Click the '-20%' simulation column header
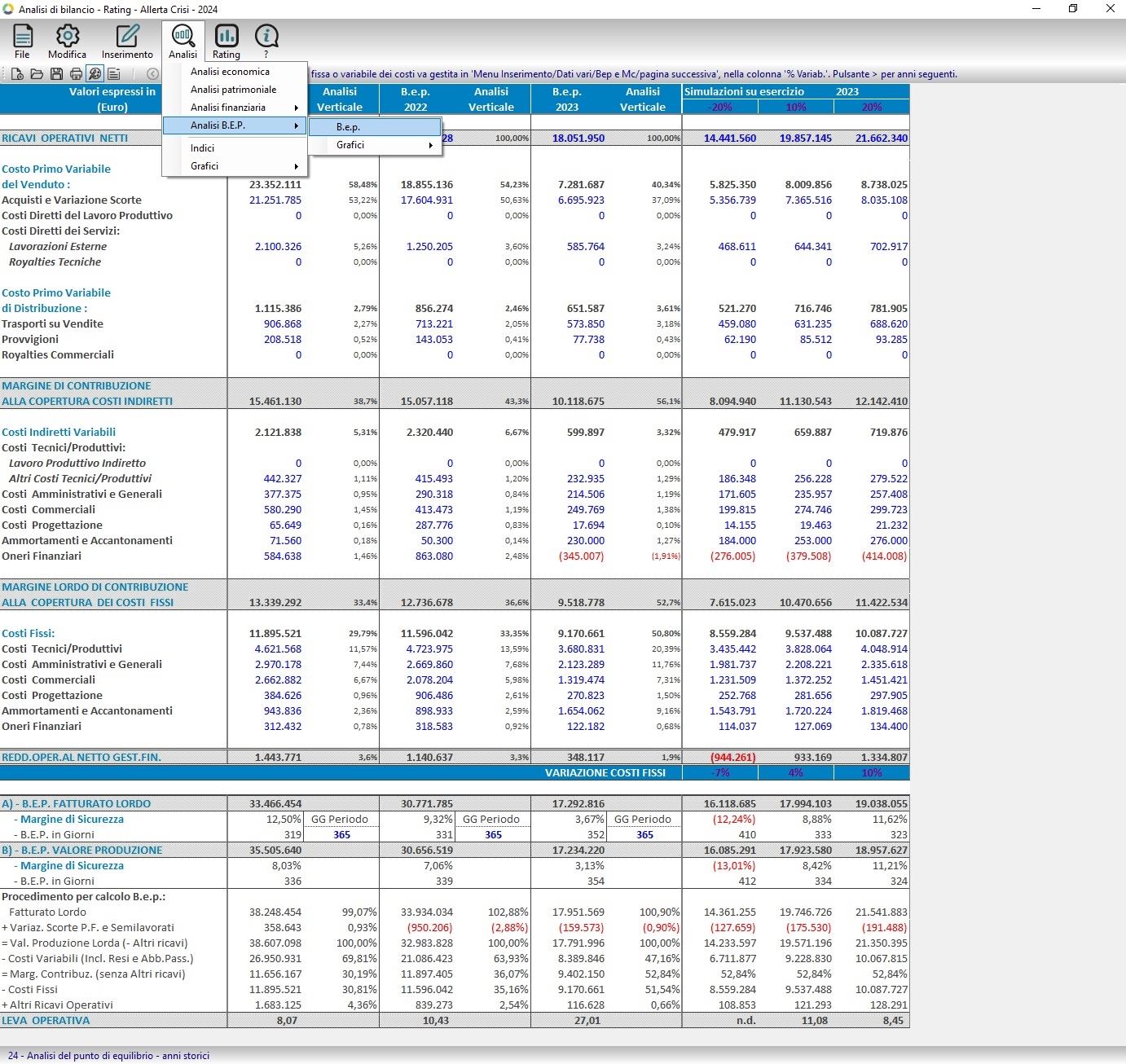 click(720, 107)
